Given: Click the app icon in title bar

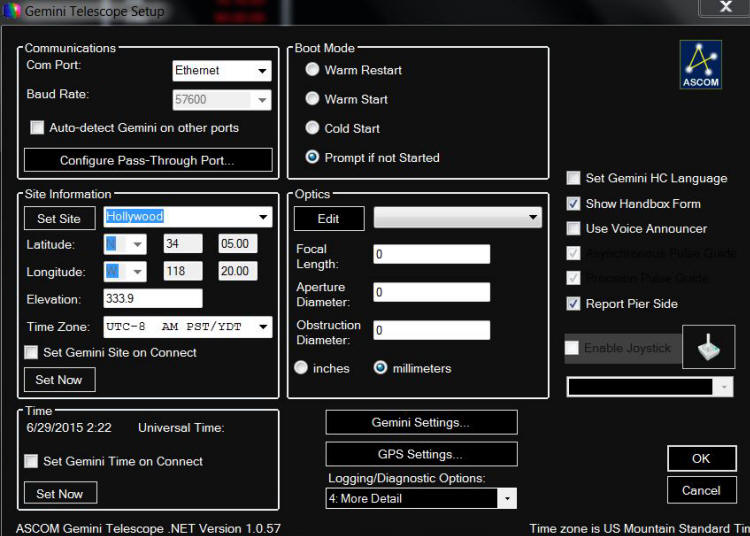Looking at the screenshot, I should (11, 12).
